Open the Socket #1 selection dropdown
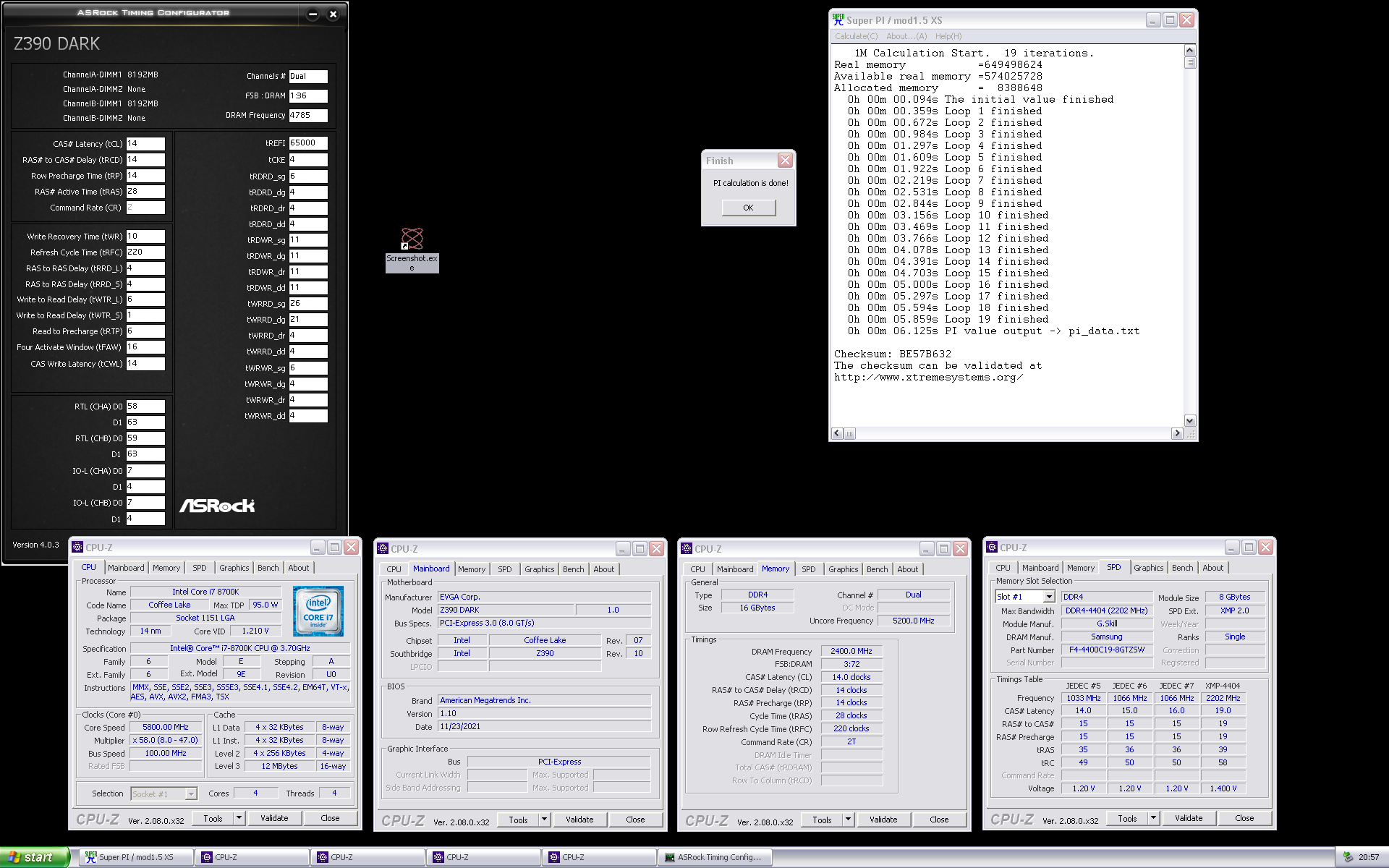 tap(191, 793)
